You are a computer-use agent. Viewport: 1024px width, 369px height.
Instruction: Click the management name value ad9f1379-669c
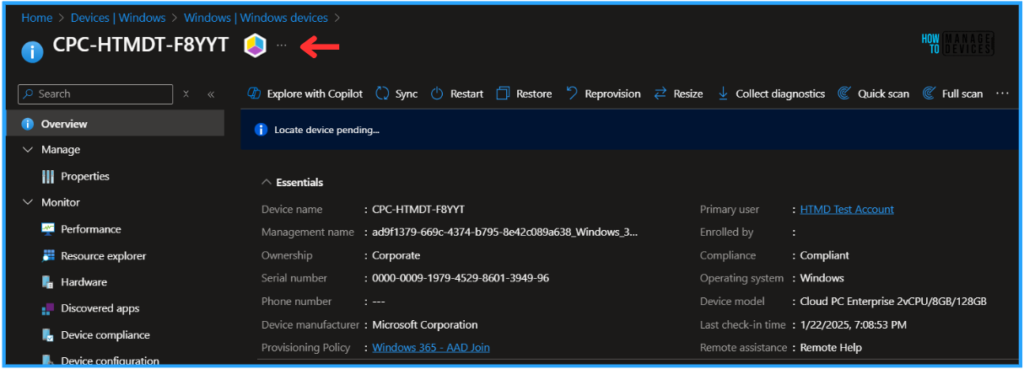click(505, 232)
